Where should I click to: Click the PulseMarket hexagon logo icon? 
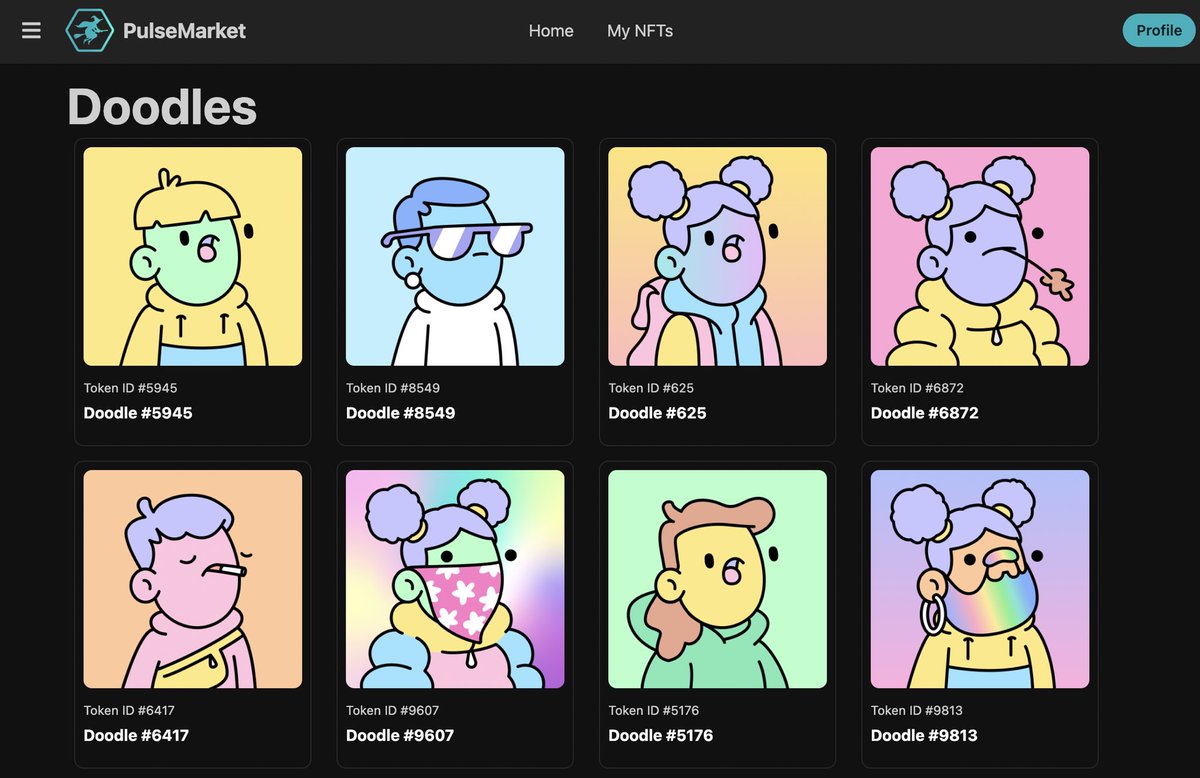click(x=89, y=31)
